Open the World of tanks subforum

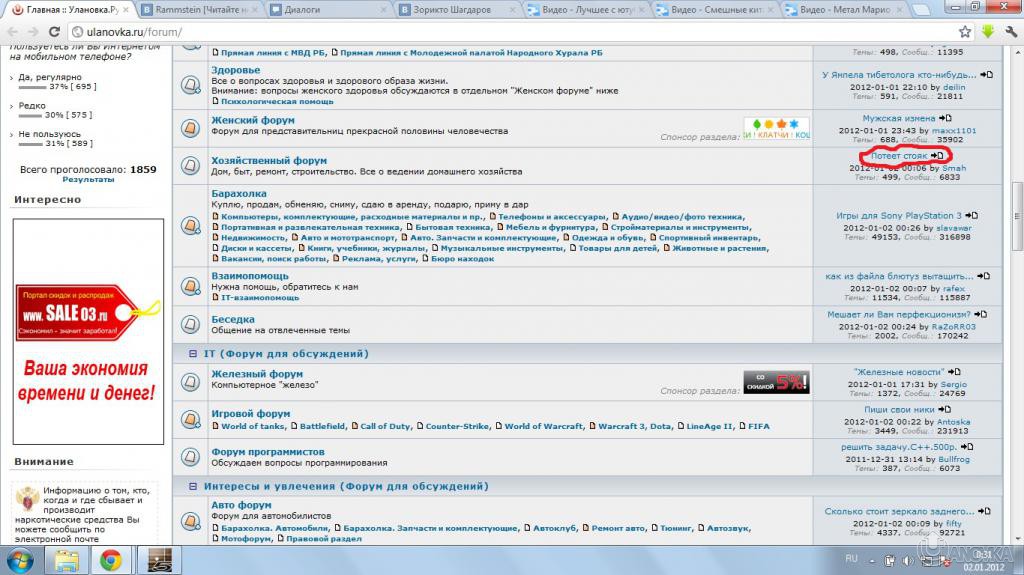point(253,426)
